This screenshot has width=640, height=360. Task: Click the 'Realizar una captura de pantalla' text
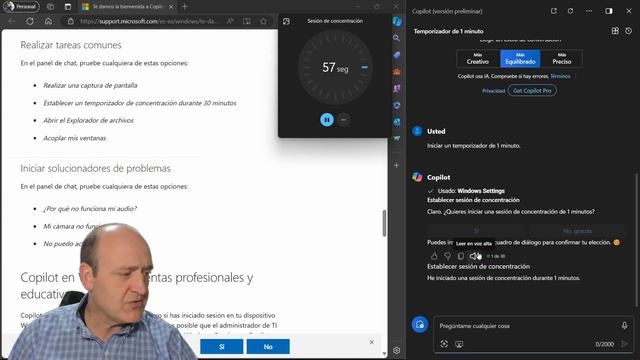[x=90, y=85]
